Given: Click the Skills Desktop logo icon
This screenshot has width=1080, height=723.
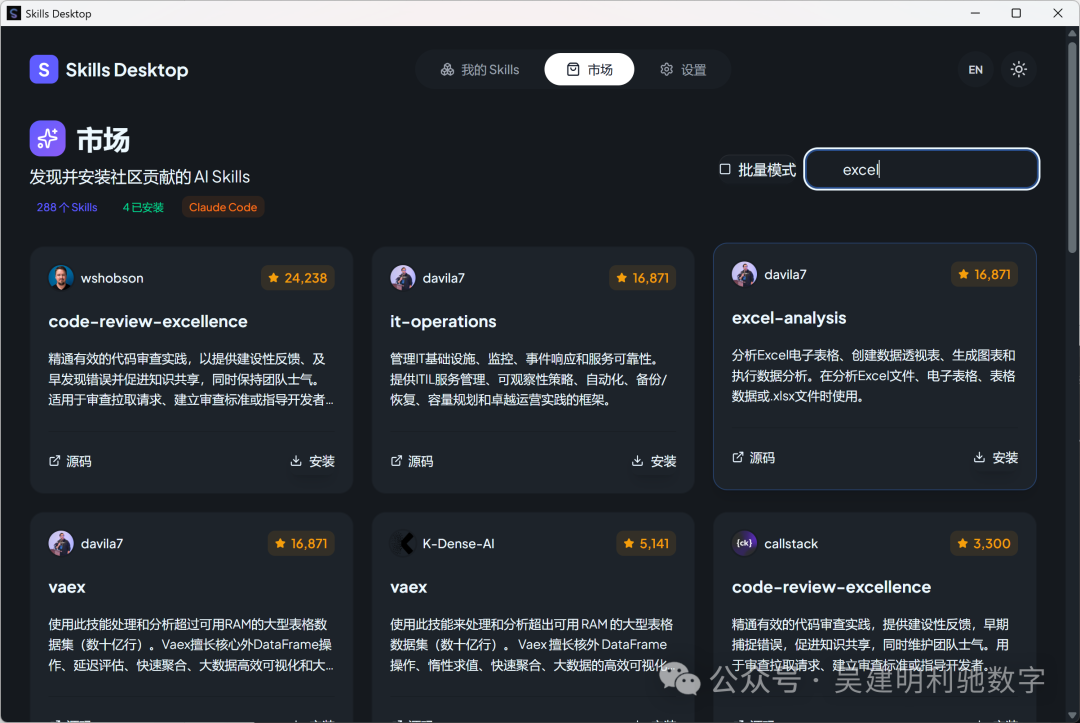Looking at the screenshot, I should (x=42, y=69).
